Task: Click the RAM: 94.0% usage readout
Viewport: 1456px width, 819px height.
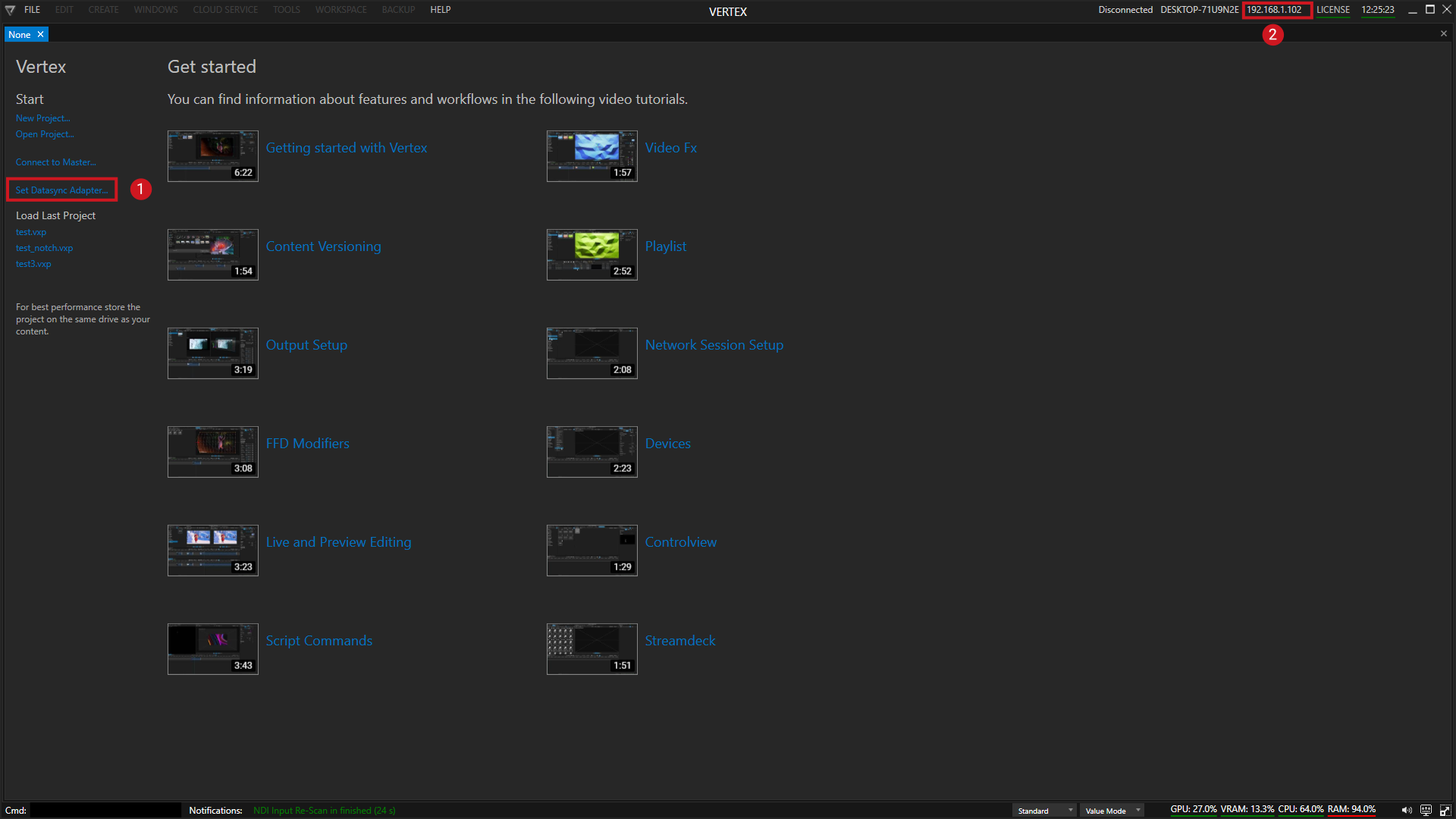Action: pos(1351,809)
